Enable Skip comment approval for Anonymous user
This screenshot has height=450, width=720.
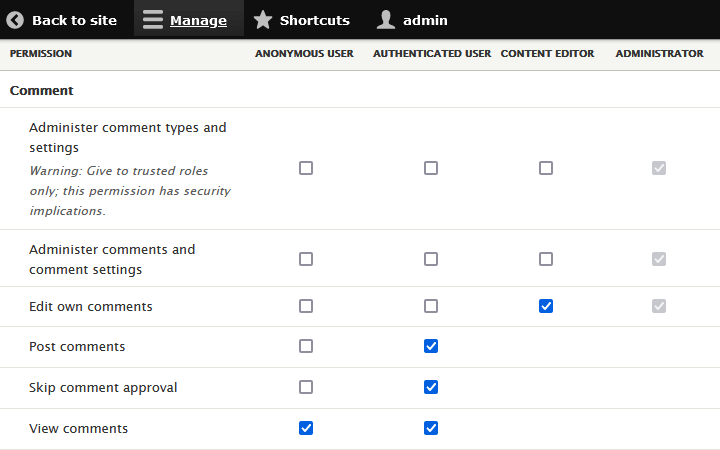pos(306,387)
